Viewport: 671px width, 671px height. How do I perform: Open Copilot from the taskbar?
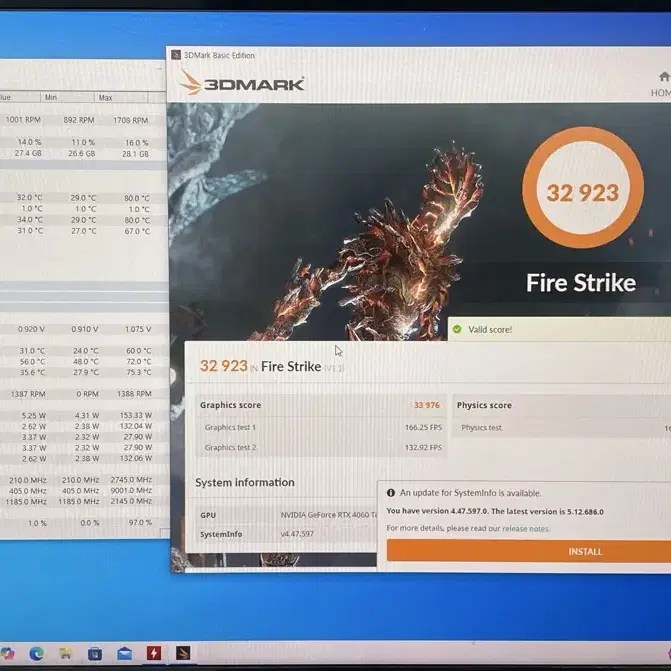coord(7,653)
